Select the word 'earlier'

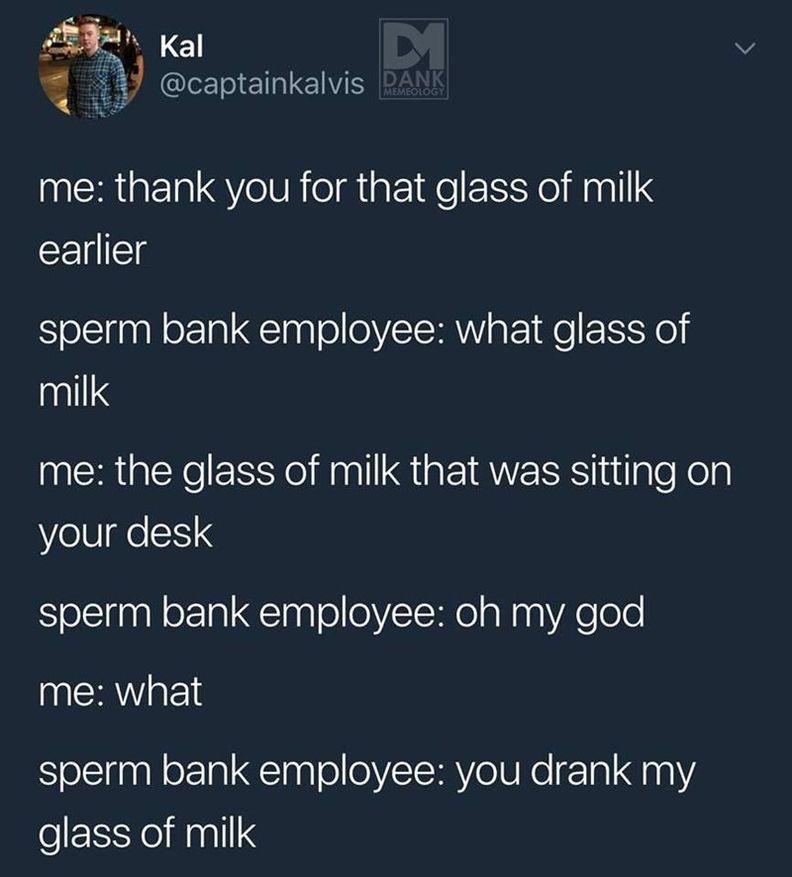[93, 249]
